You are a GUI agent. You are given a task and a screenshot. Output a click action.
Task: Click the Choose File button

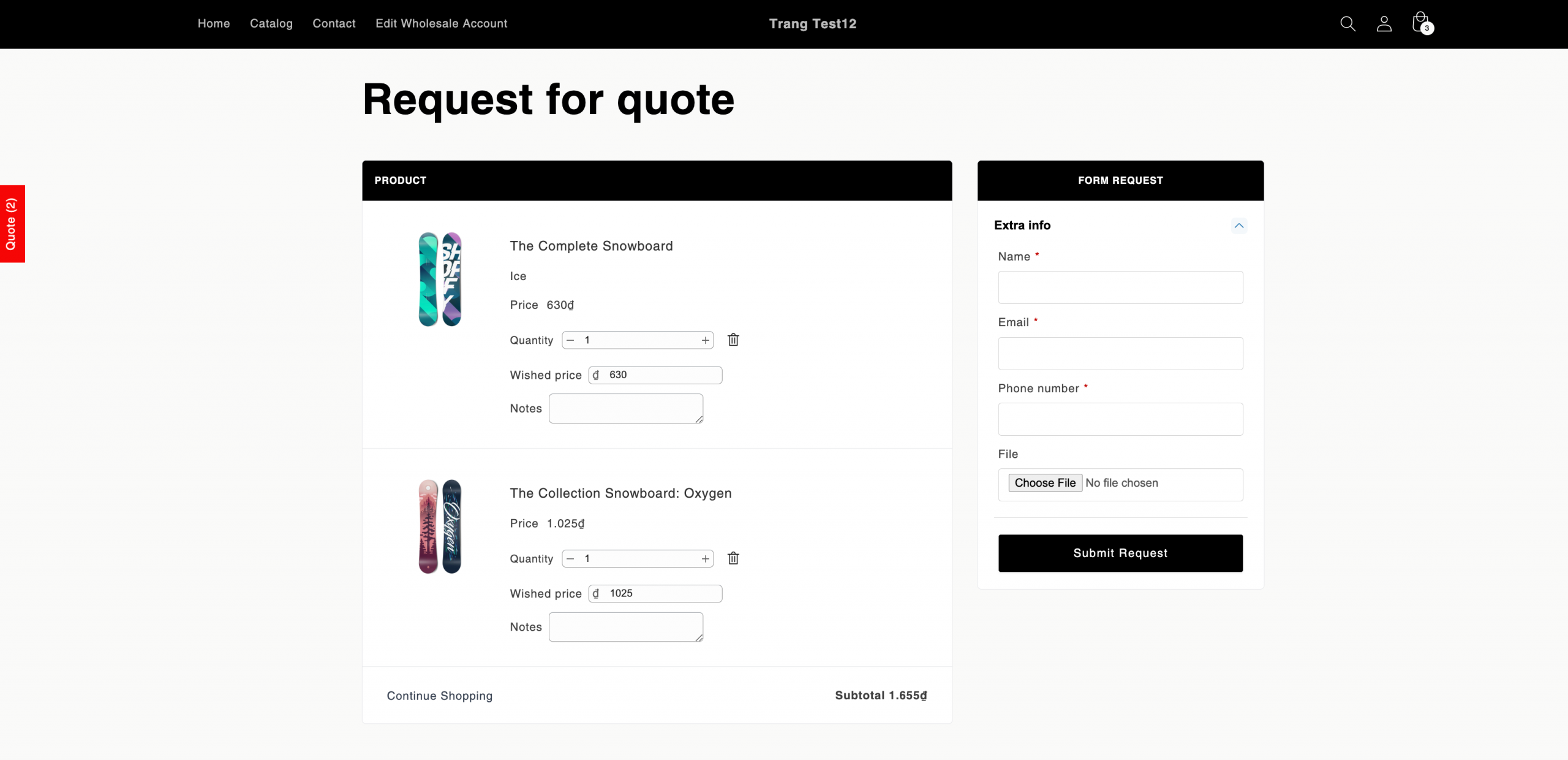(1045, 483)
